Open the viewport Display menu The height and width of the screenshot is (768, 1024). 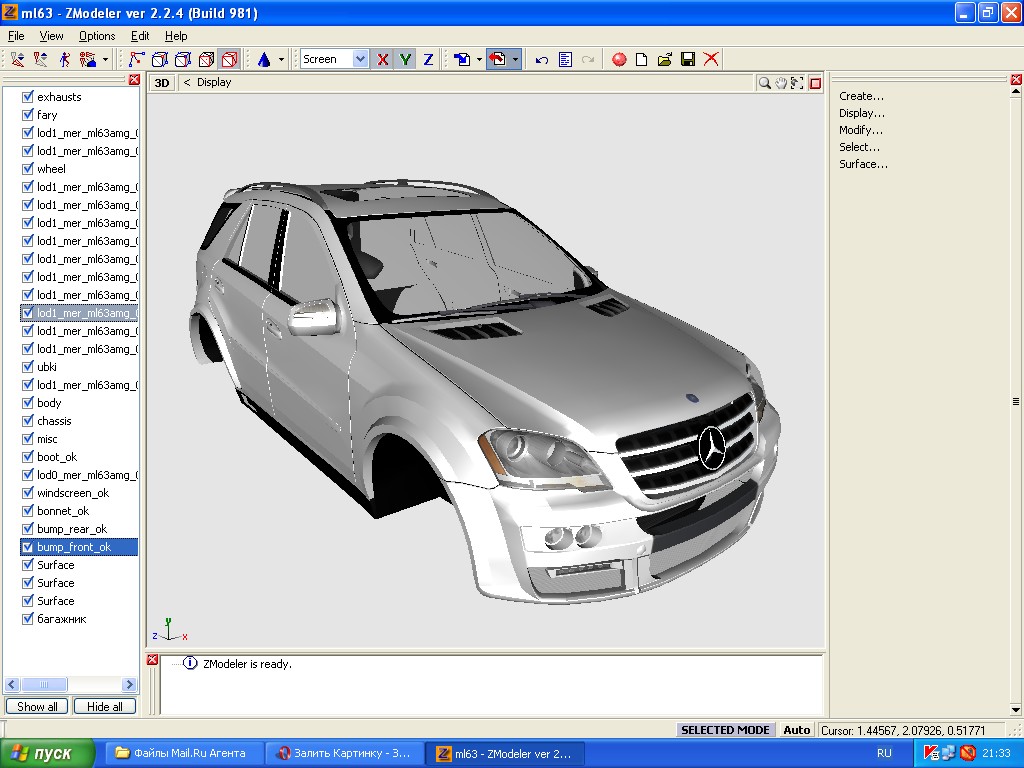214,82
